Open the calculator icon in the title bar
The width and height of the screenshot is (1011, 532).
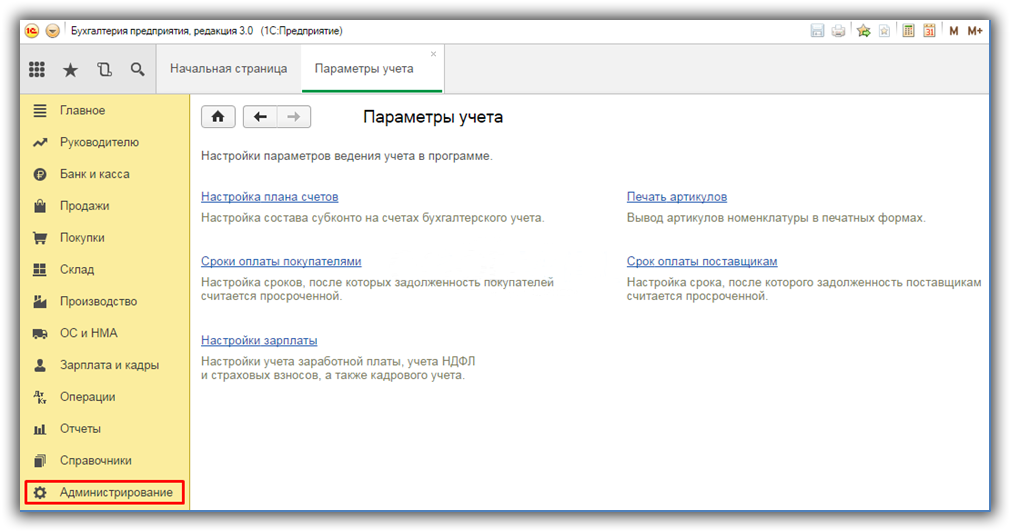908,30
